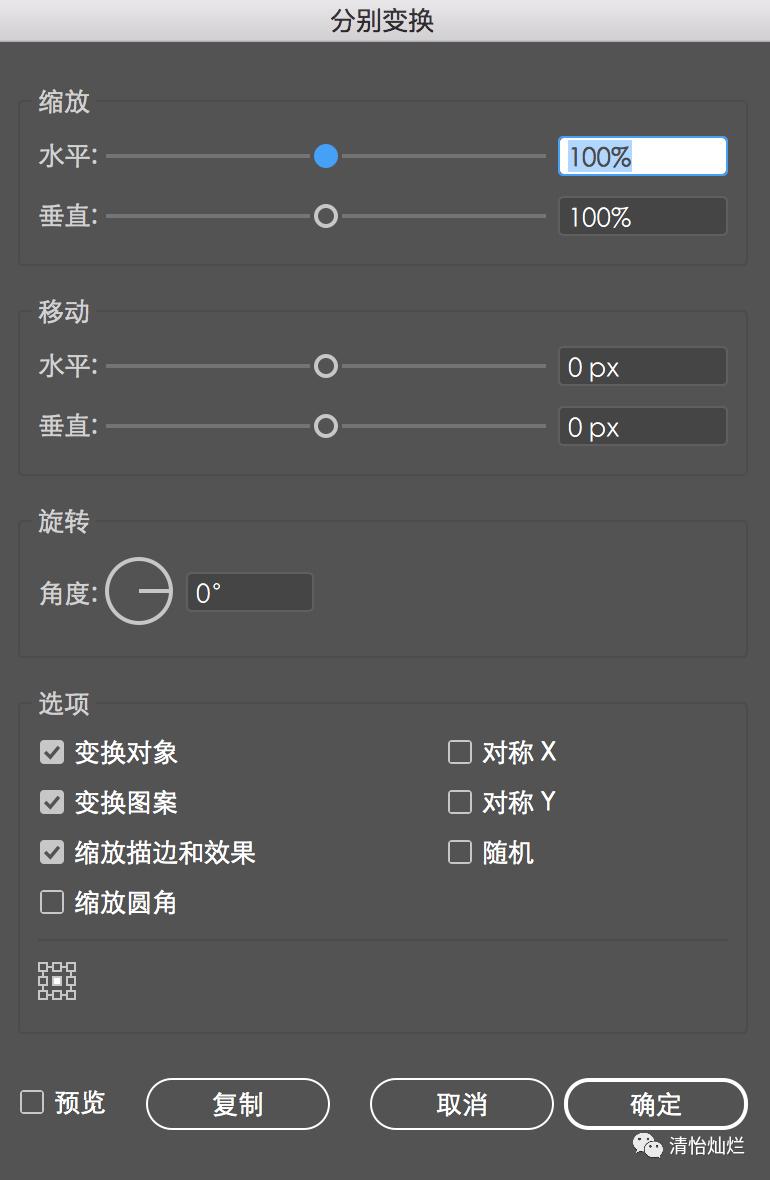The height and width of the screenshot is (1180, 770).
Task: Confirm with the 确定 button
Action: tap(656, 1104)
